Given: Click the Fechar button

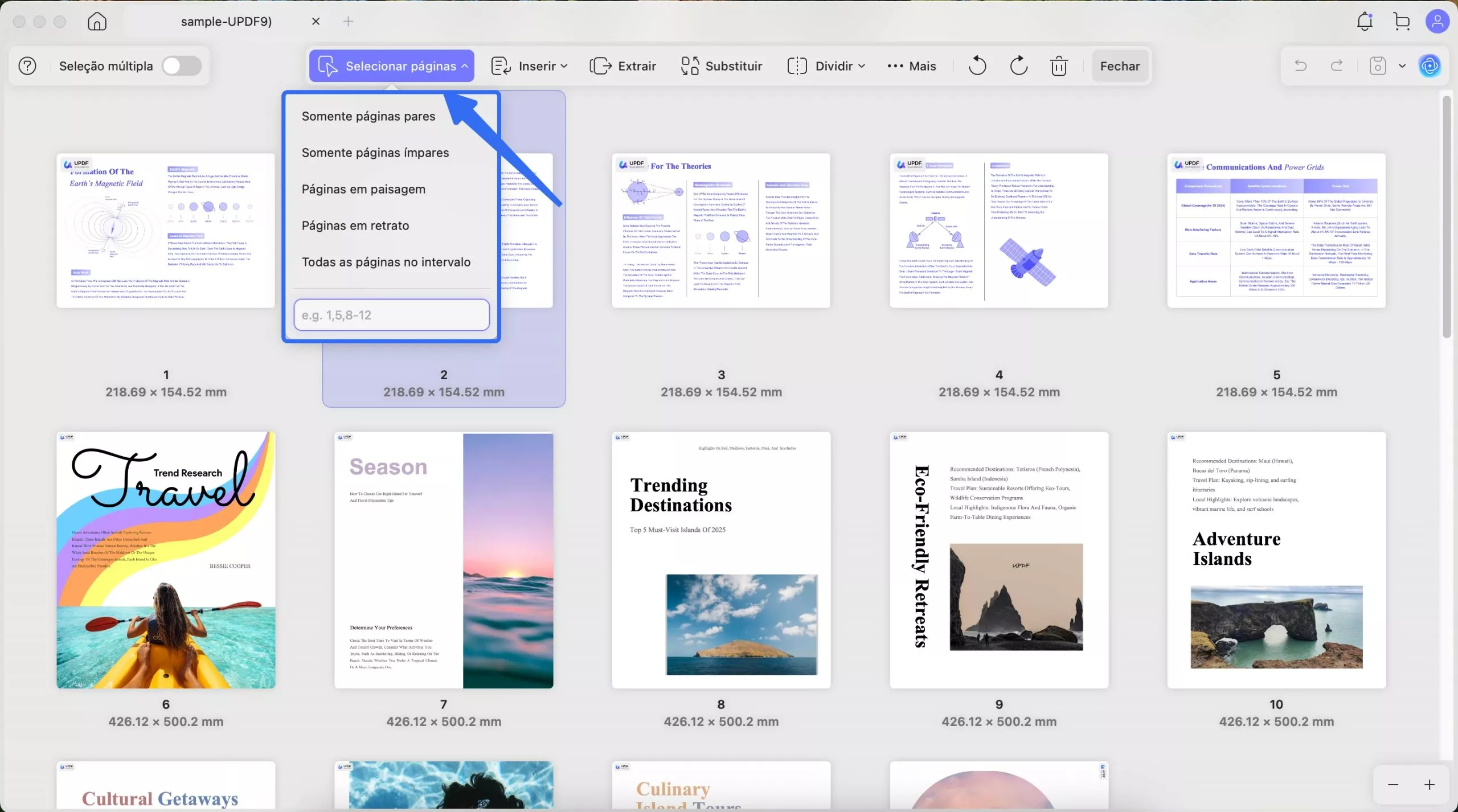Looking at the screenshot, I should click(x=1120, y=66).
